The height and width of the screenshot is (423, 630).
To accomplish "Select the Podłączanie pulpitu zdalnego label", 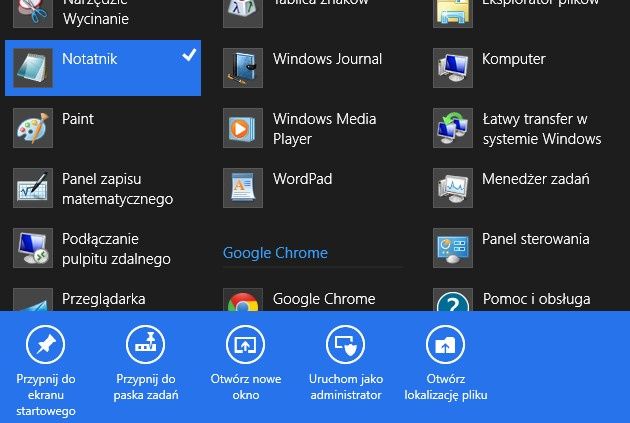I will (117, 249).
